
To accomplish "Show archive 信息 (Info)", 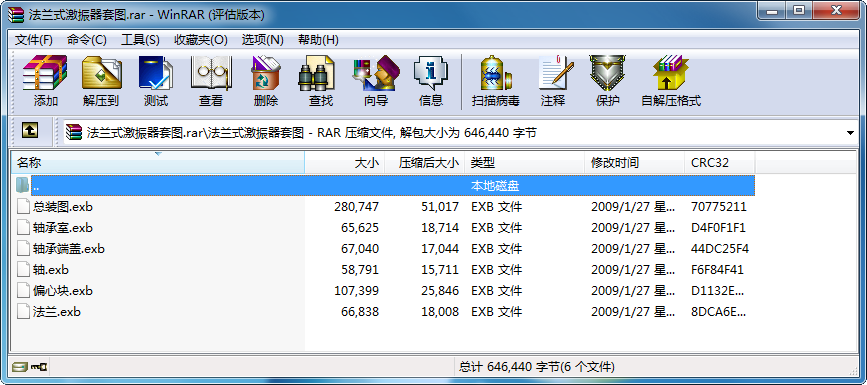I will coord(431,81).
